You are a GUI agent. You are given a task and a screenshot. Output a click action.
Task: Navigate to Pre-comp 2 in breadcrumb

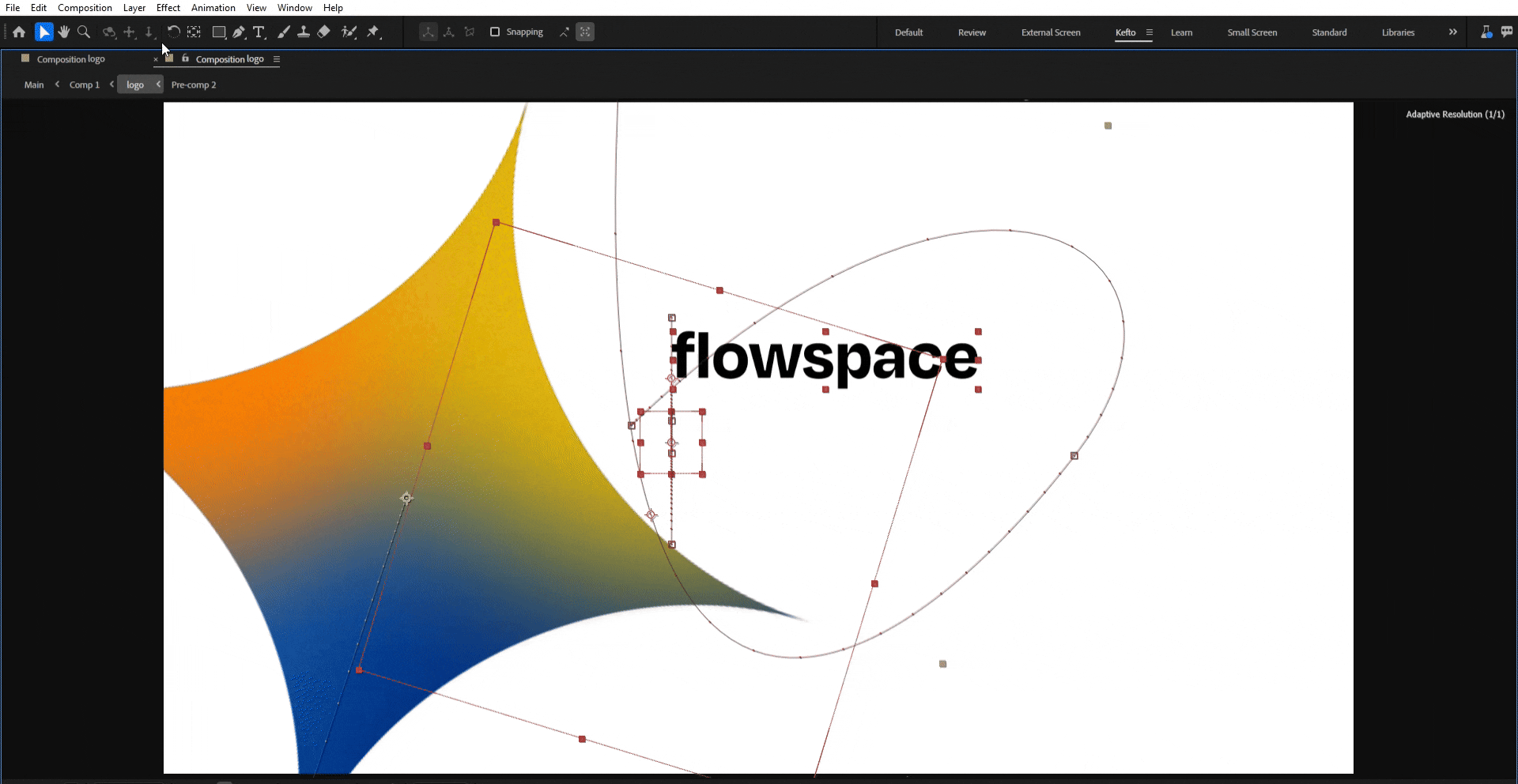194,85
